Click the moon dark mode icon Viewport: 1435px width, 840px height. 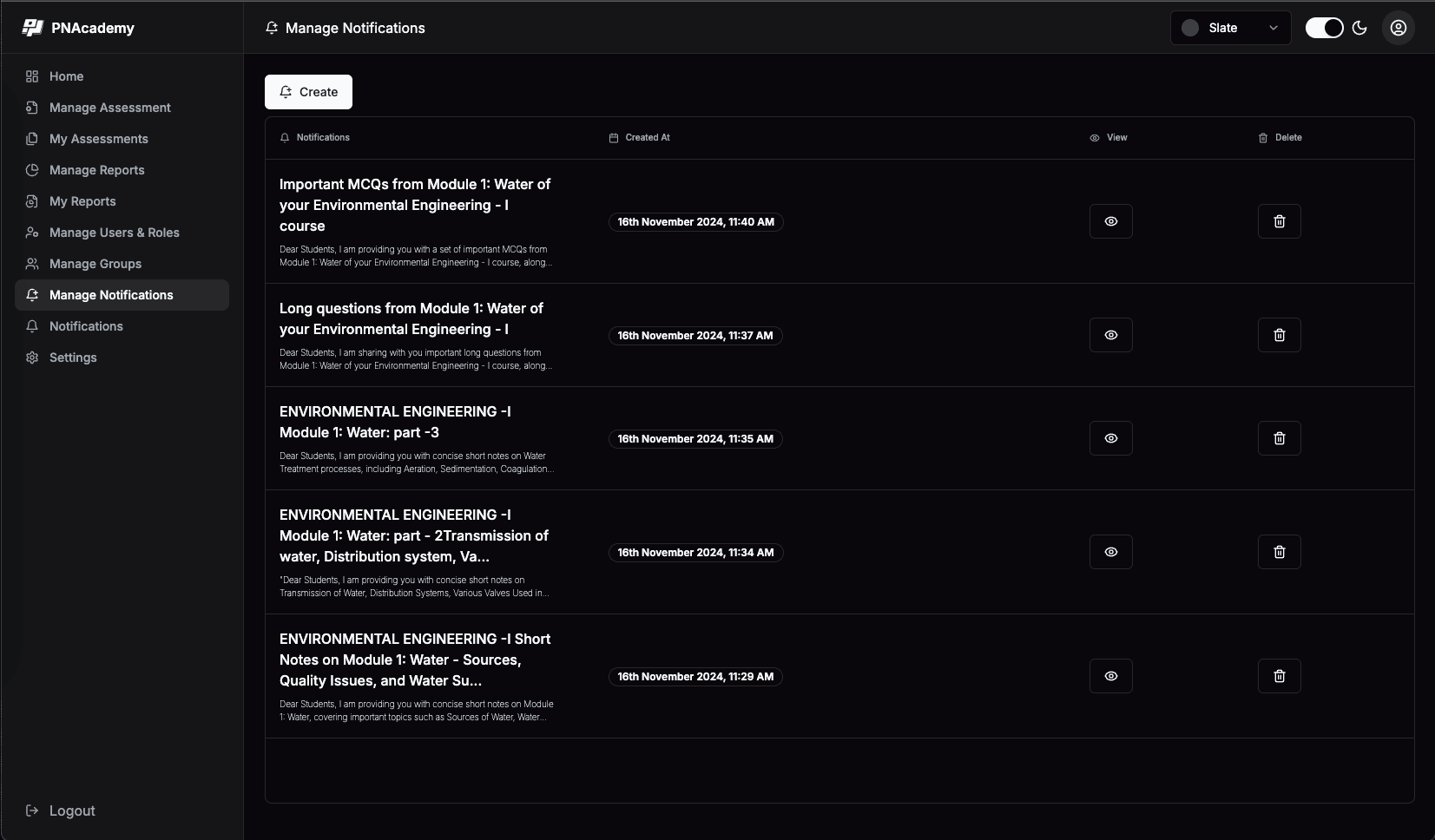pyautogui.click(x=1359, y=28)
